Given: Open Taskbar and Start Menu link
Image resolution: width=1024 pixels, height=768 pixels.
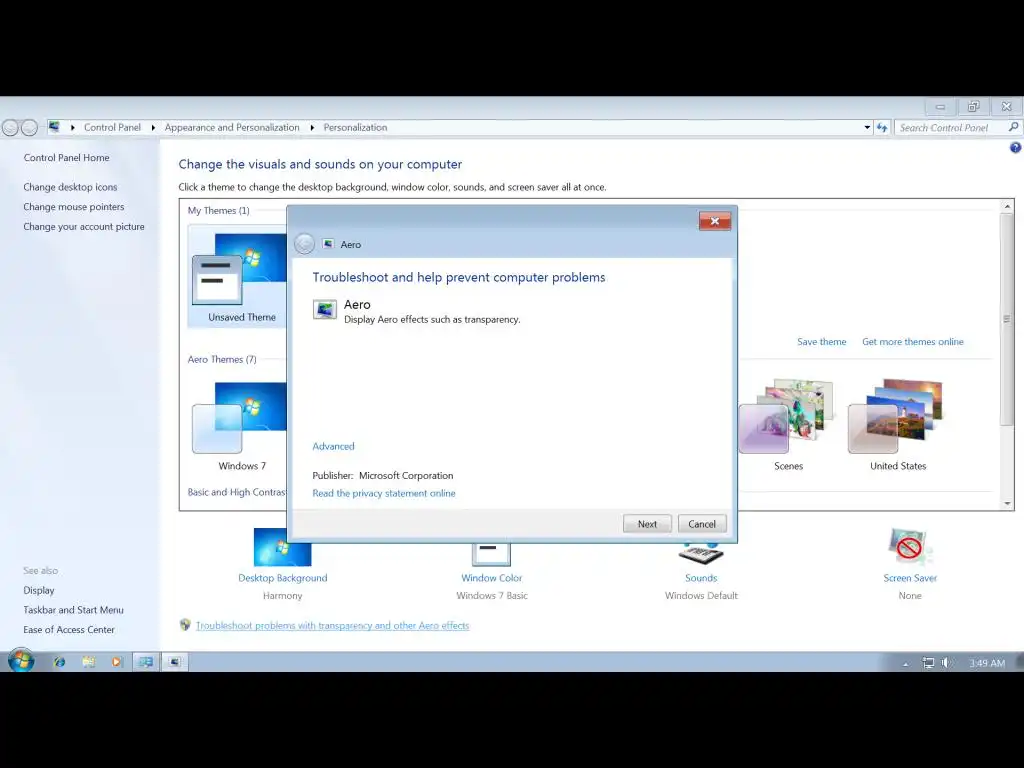Looking at the screenshot, I should click(x=74, y=610).
